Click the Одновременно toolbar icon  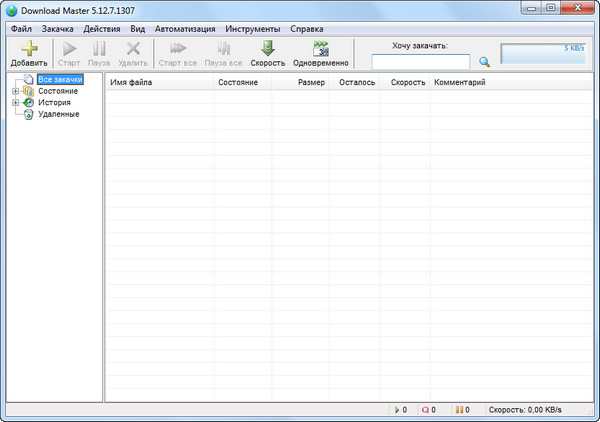[320, 48]
